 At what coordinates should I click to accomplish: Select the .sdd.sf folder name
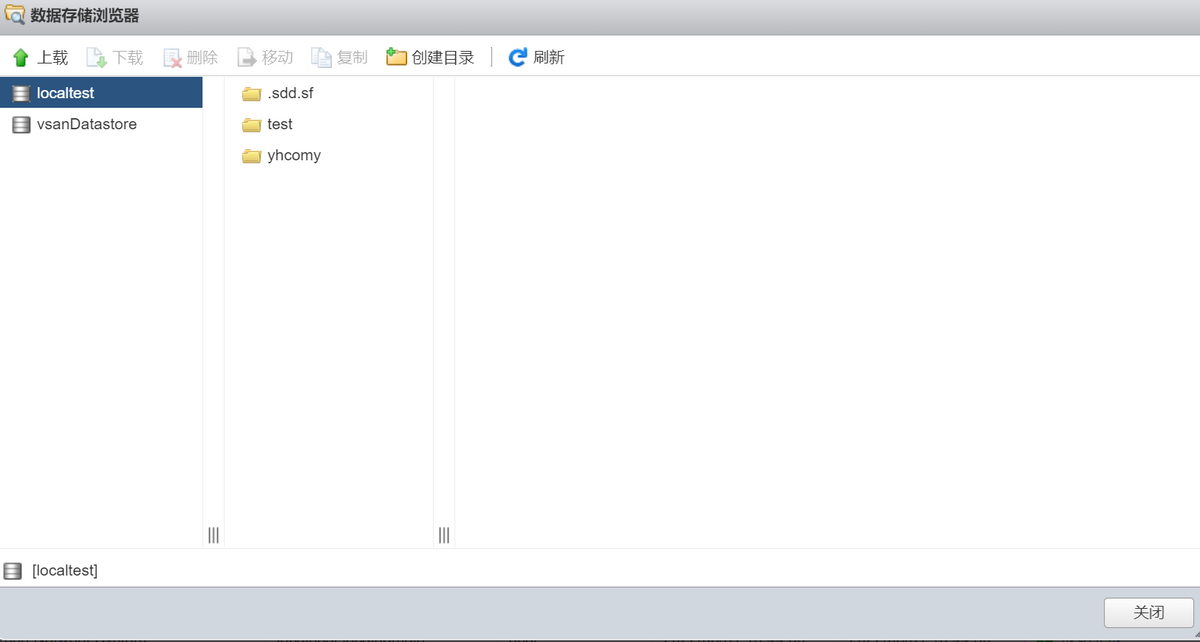point(291,94)
